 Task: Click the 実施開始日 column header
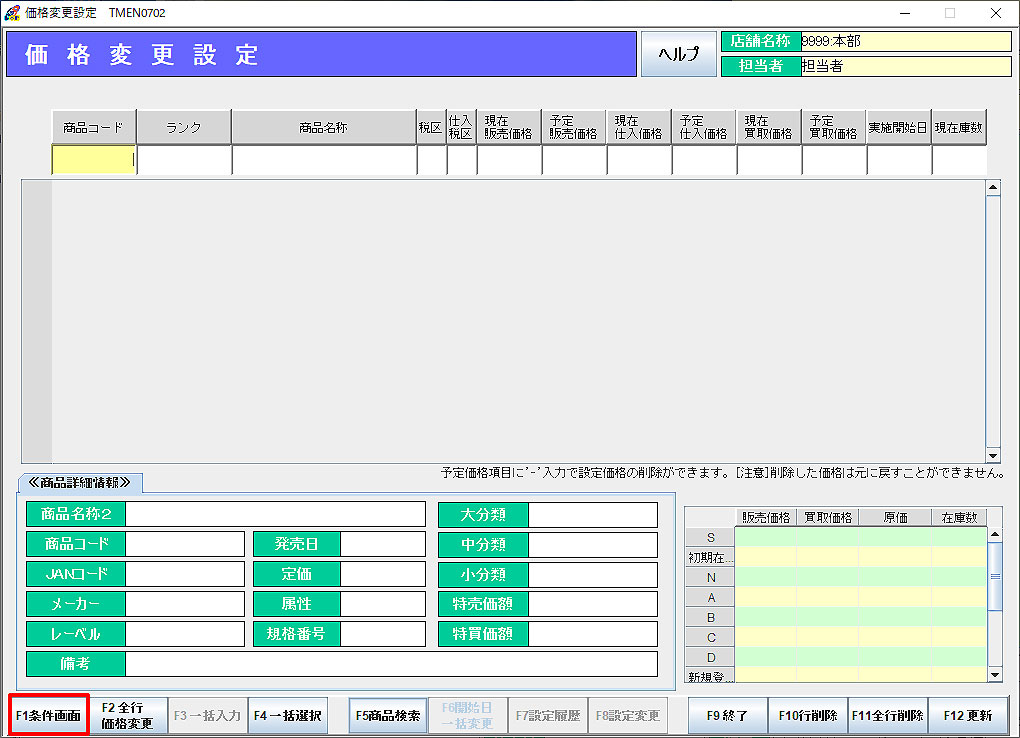[x=898, y=128]
